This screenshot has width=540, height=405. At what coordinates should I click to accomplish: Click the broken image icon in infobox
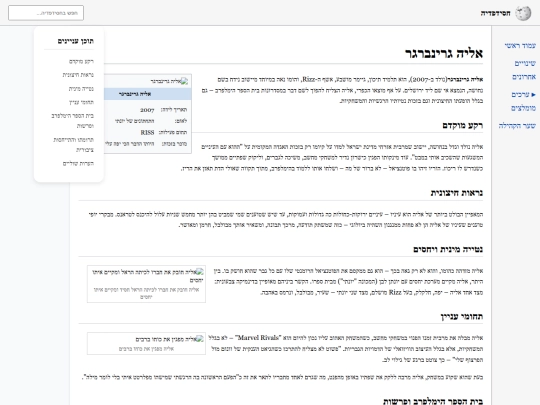[184, 81]
